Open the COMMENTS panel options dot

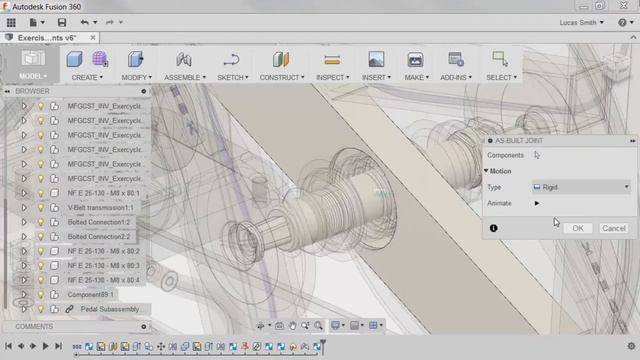(x=143, y=327)
